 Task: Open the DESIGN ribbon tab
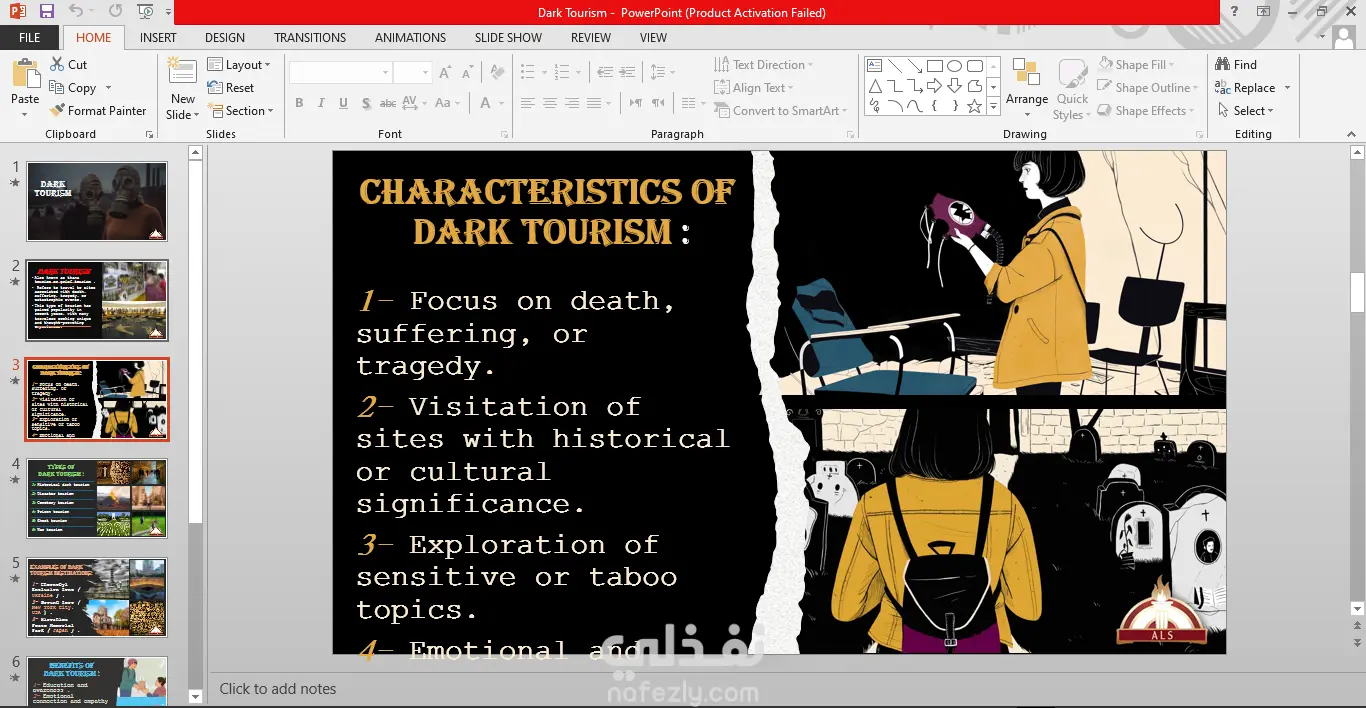[x=225, y=38]
